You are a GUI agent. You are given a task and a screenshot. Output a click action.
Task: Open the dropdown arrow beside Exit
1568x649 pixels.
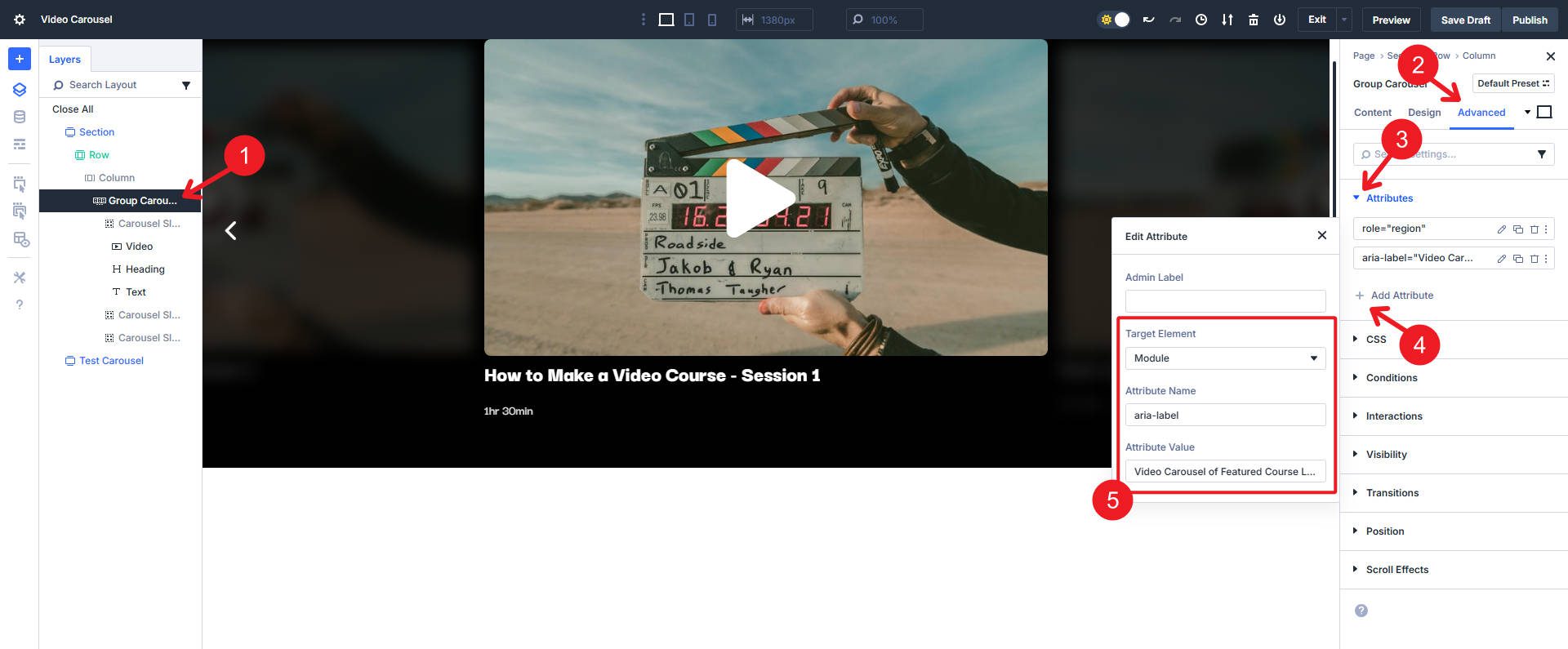pyautogui.click(x=1344, y=20)
